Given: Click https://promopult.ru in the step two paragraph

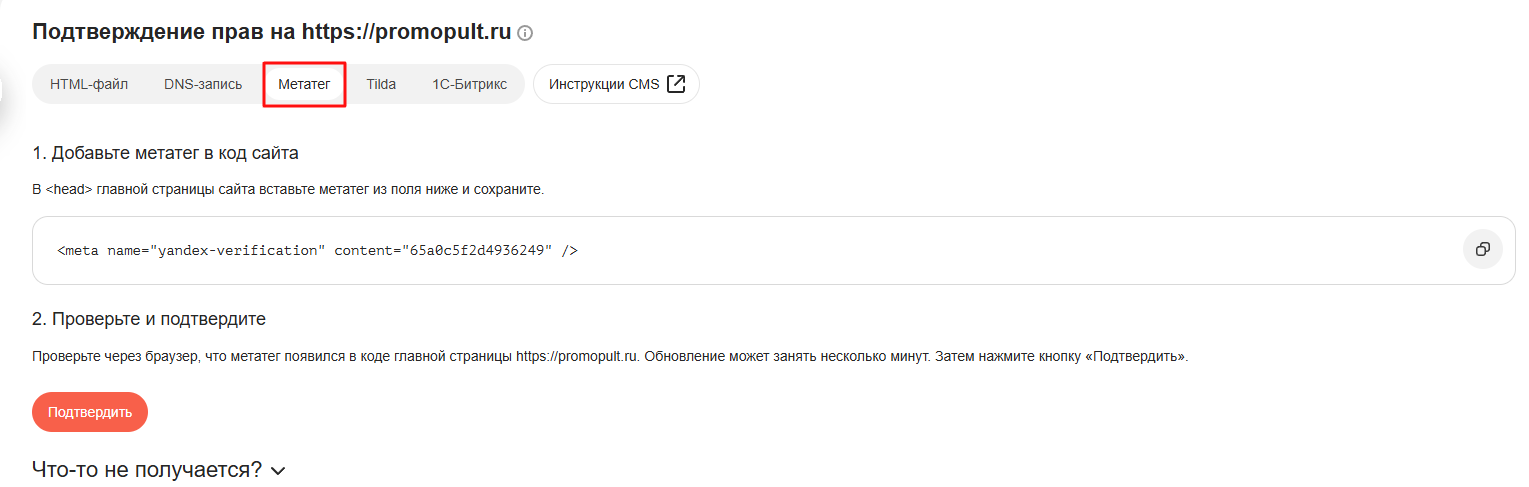Looking at the screenshot, I should pos(577,356).
